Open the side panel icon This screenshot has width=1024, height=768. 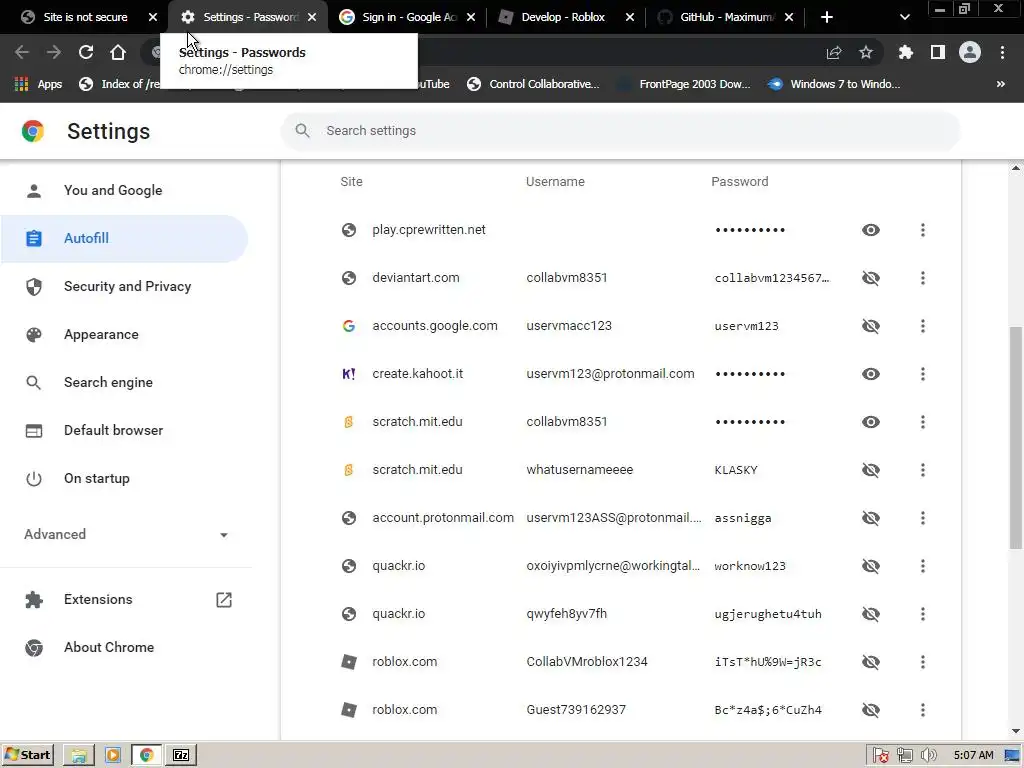click(938, 52)
